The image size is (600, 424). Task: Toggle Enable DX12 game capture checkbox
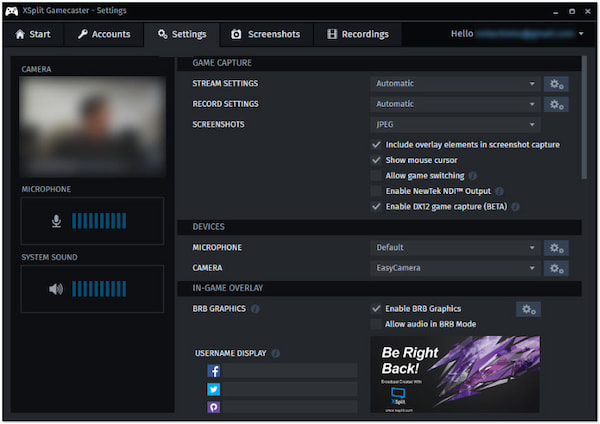click(376, 207)
